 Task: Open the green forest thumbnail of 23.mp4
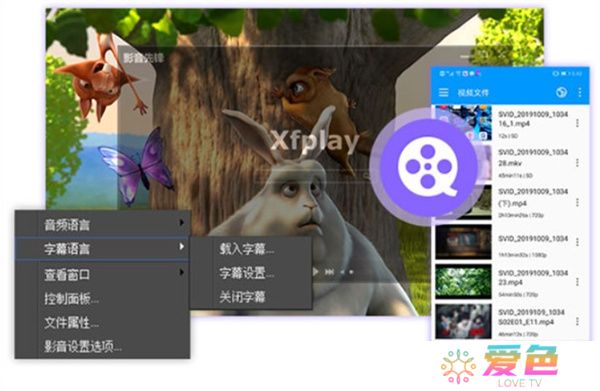click(x=463, y=281)
